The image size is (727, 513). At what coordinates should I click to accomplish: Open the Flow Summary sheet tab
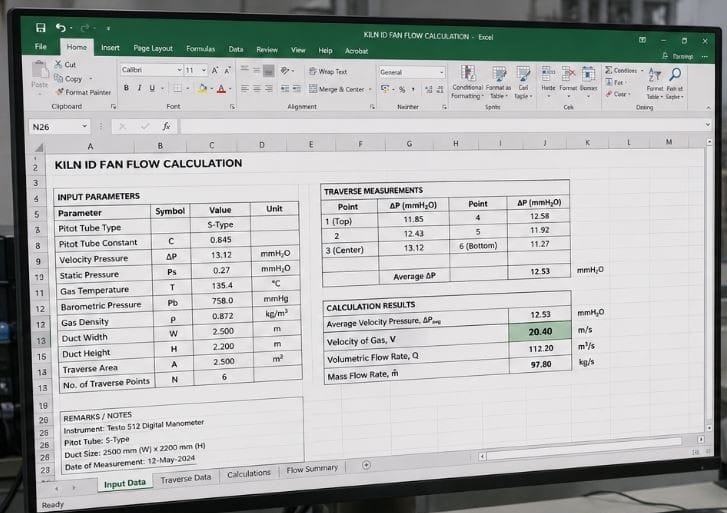pyautogui.click(x=312, y=469)
